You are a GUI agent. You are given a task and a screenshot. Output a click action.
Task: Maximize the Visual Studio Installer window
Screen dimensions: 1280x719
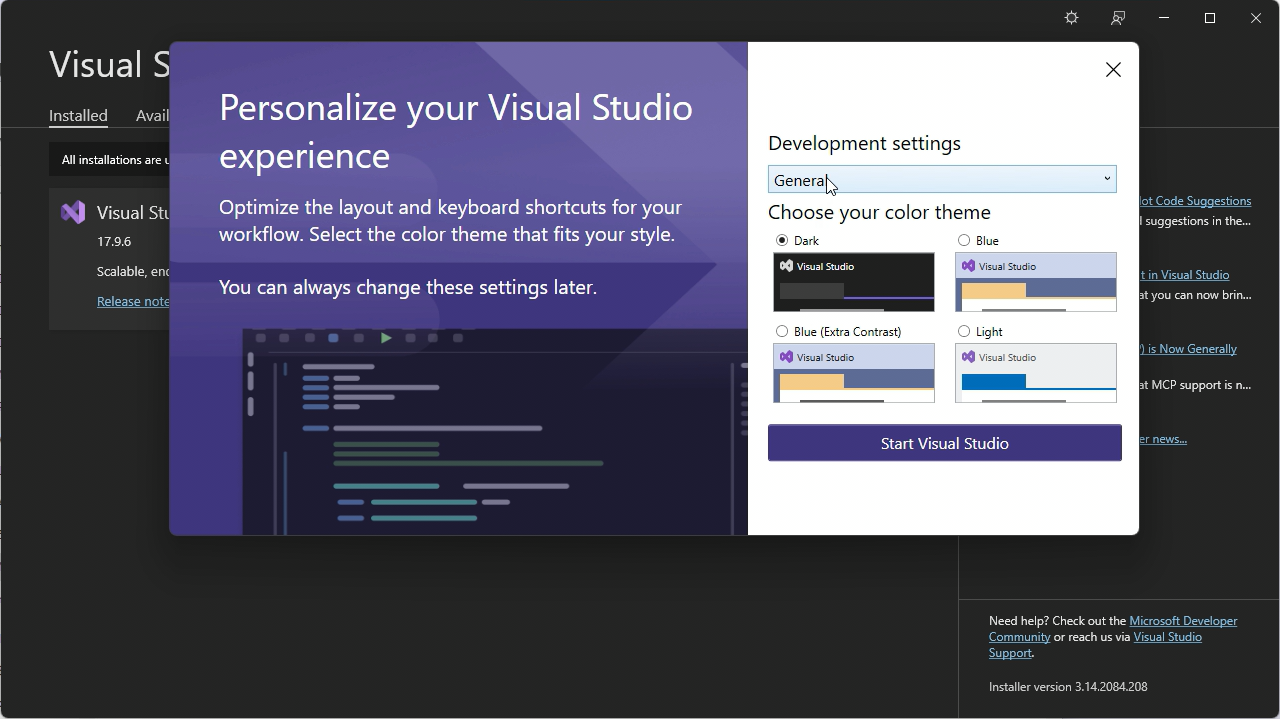click(1210, 18)
